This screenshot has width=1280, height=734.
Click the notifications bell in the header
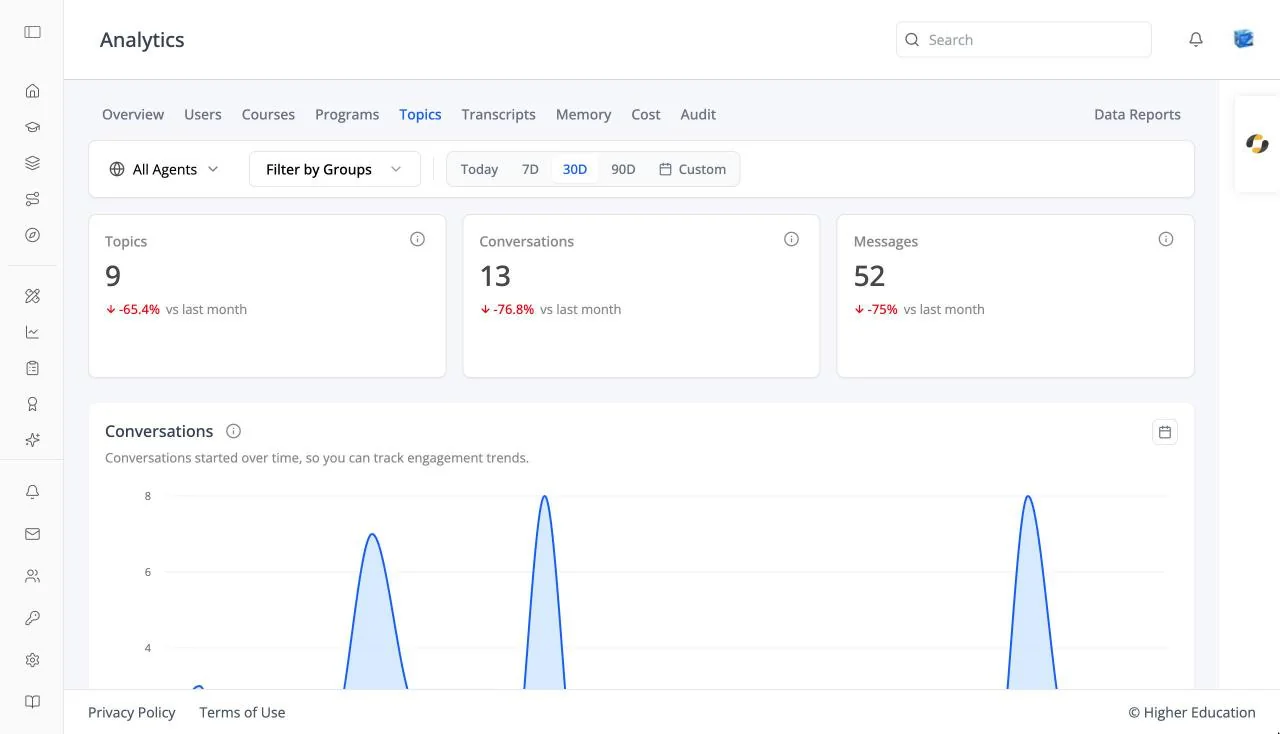pyautogui.click(x=1195, y=40)
